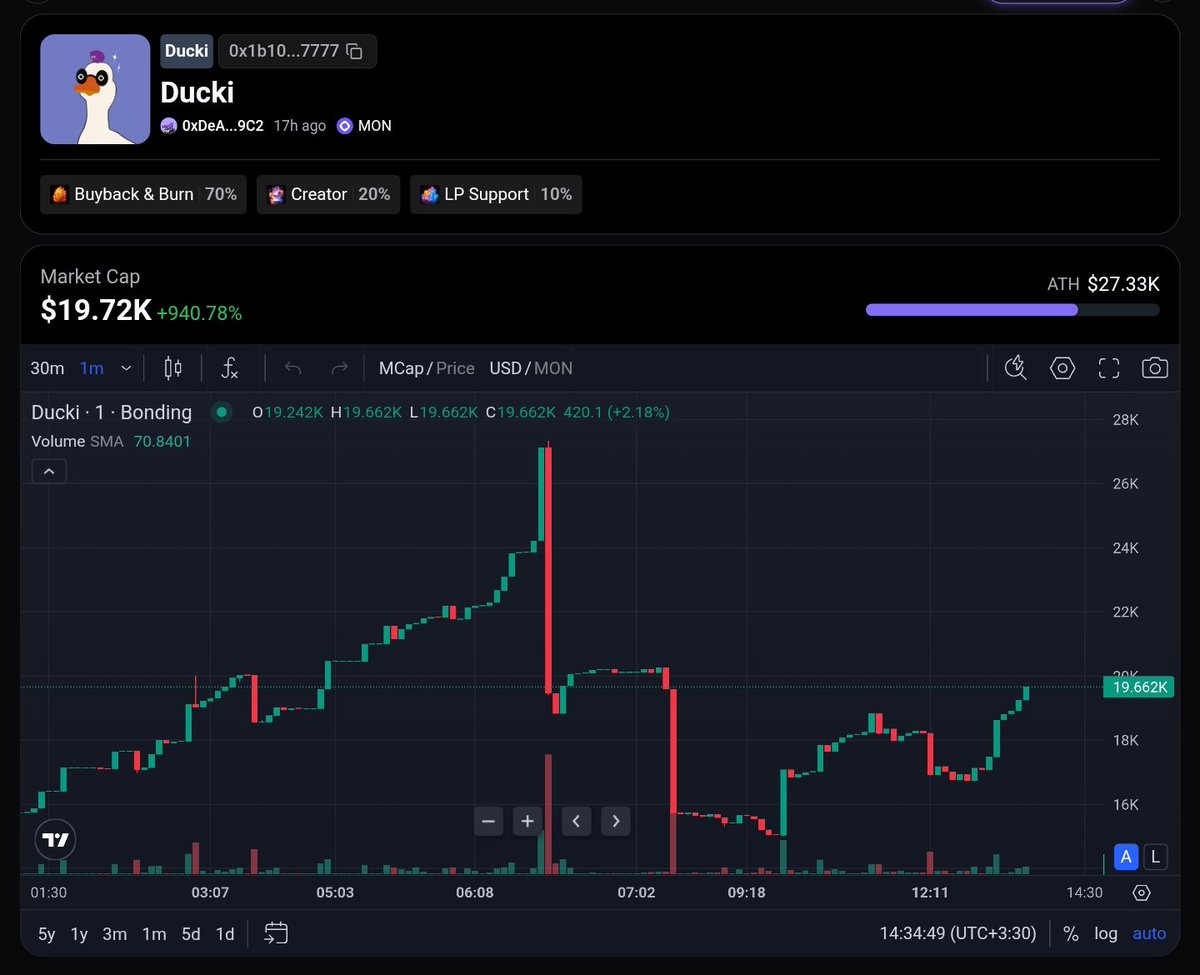Click the $19.72K market cap value
1200x975 pixels.
click(x=96, y=311)
